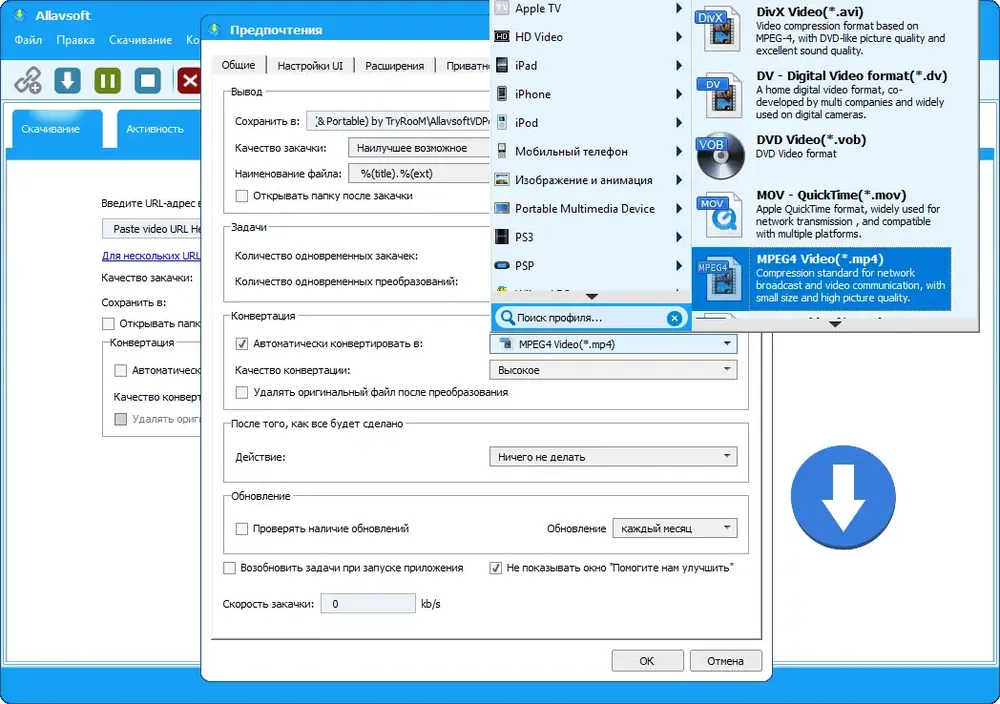Click the large round blue download button
This screenshot has height=704, width=1000.
(x=842, y=497)
